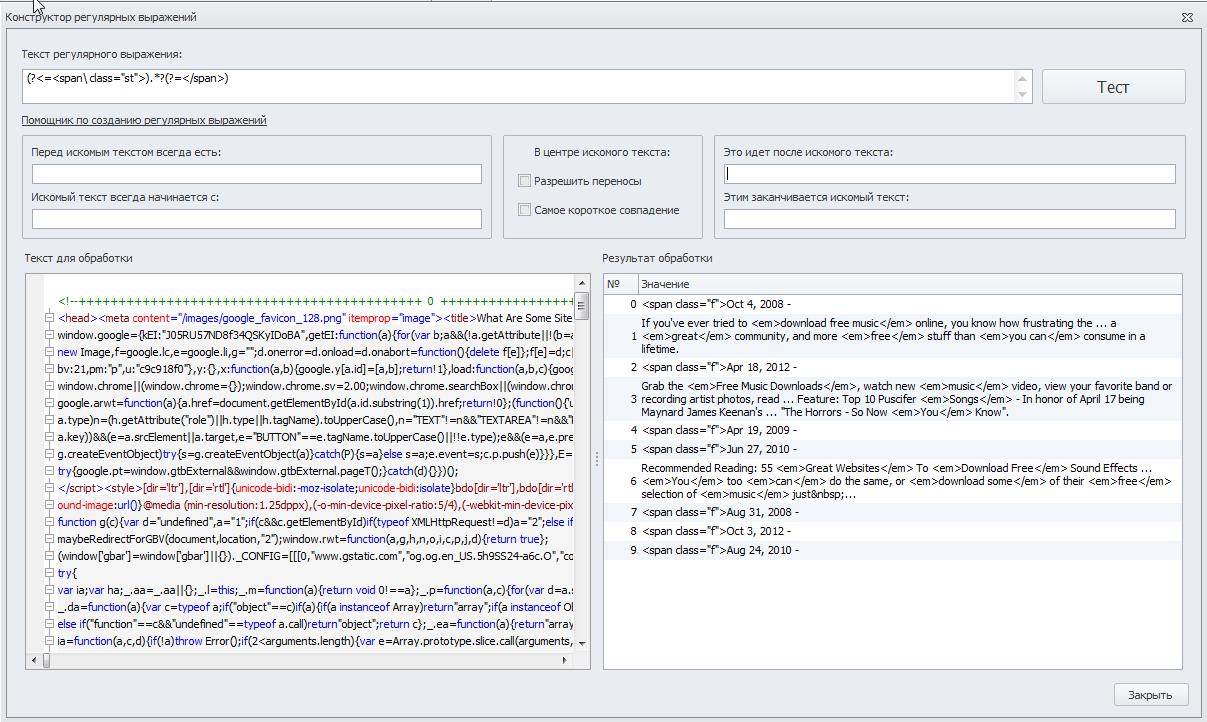
Task: Collapse the window.google line fold marker
Action: pos(49,335)
